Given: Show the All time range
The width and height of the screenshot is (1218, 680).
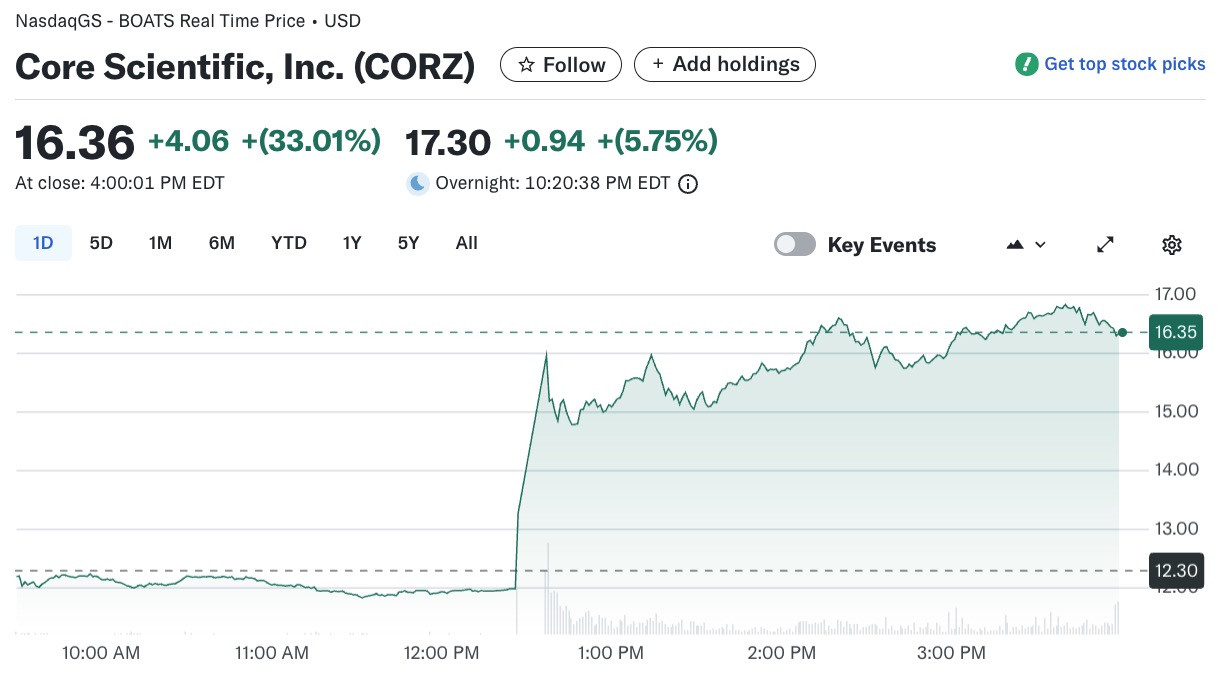Looking at the screenshot, I should (466, 243).
